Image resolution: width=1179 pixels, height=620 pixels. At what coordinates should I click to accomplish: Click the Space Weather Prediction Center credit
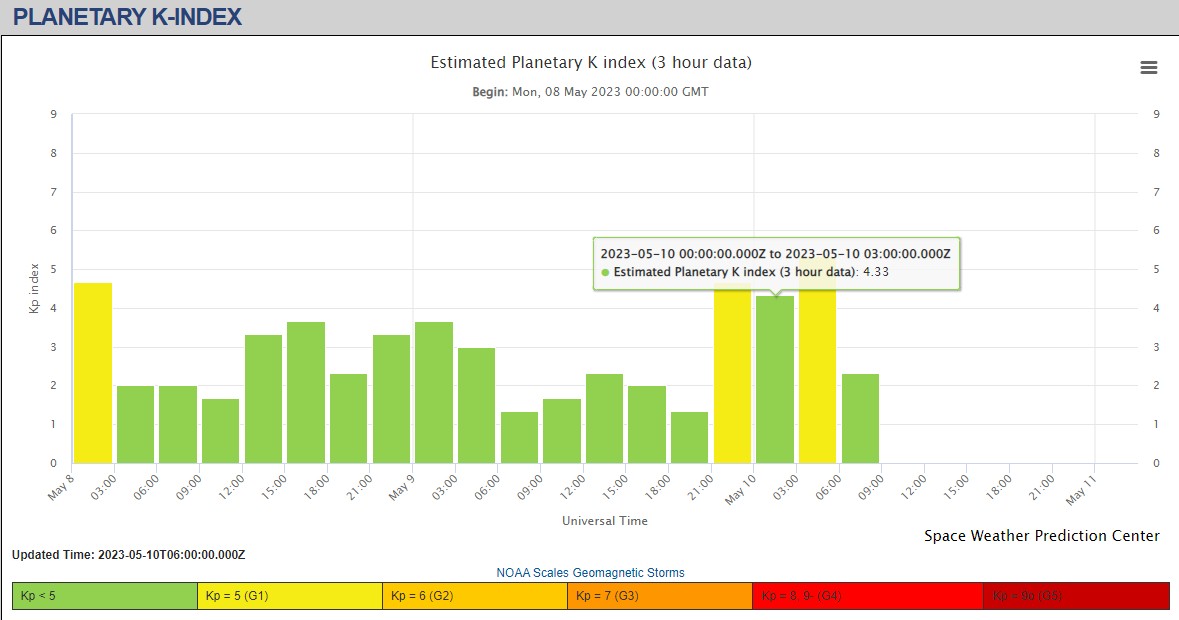1041,536
